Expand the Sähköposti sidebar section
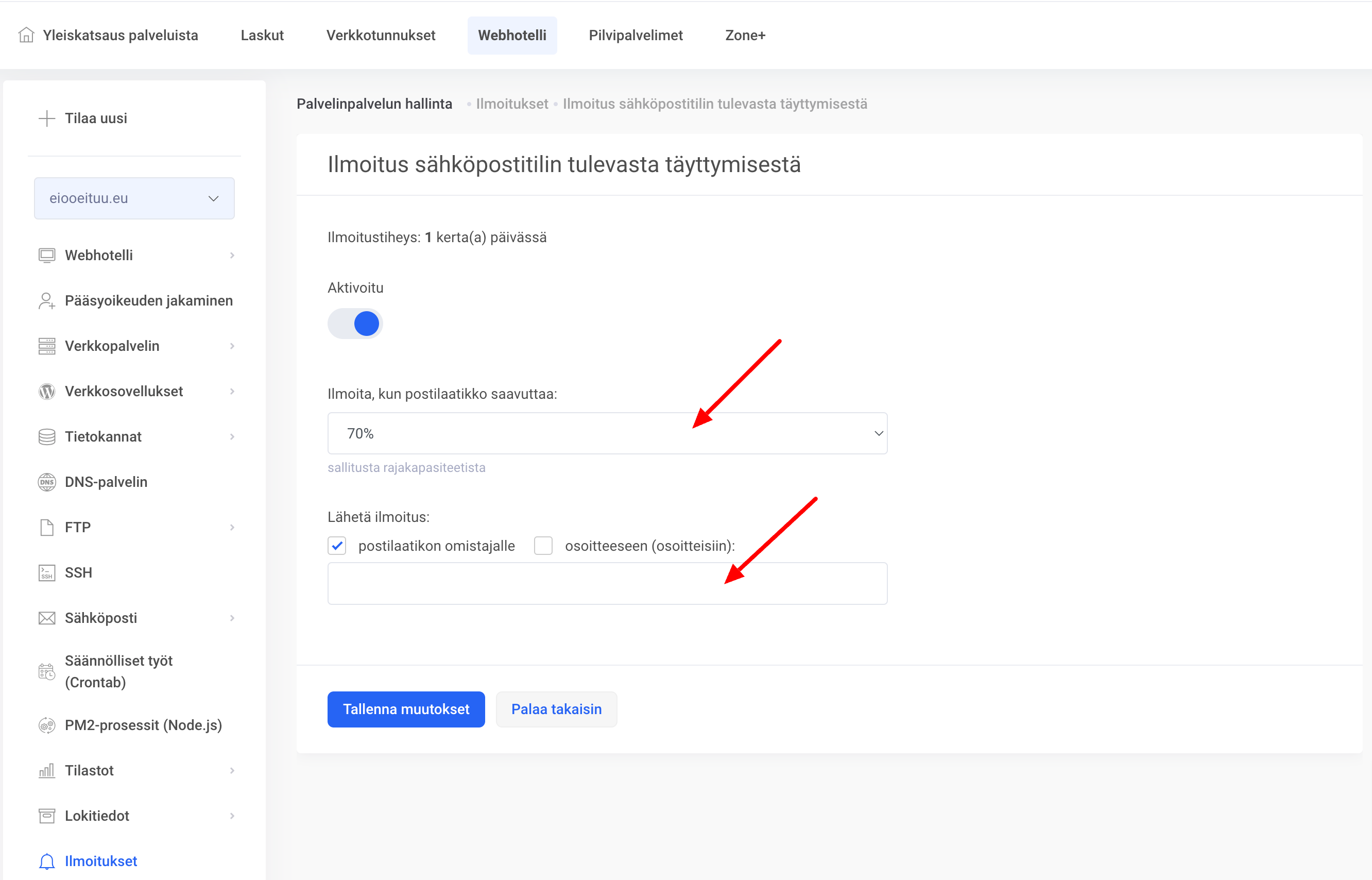Viewport: 1372px width, 880px height. pyautogui.click(x=136, y=618)
